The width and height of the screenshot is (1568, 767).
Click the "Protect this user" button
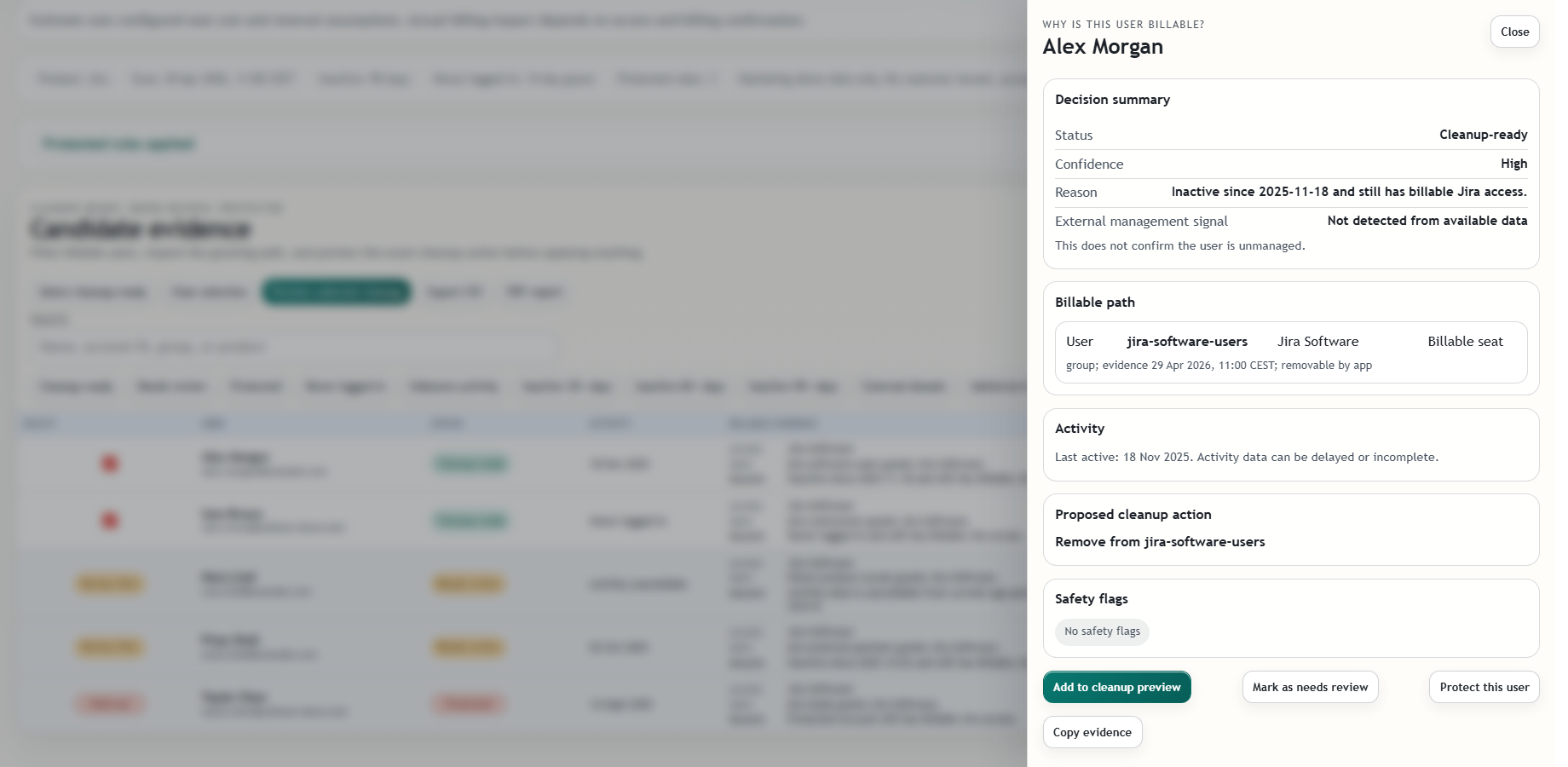[1484, 687]
